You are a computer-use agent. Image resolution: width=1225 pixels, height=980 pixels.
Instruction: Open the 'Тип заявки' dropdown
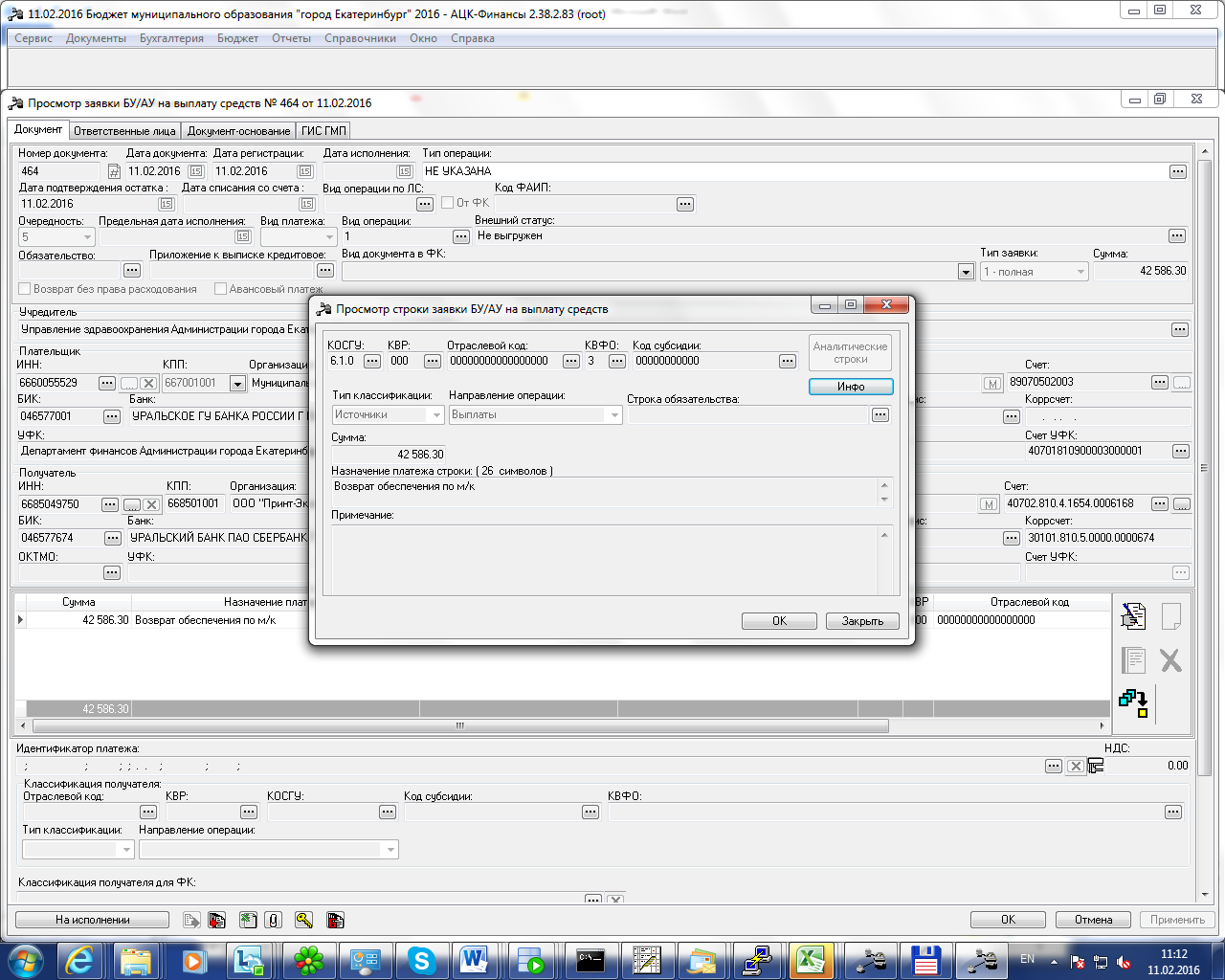[1080, 272]
